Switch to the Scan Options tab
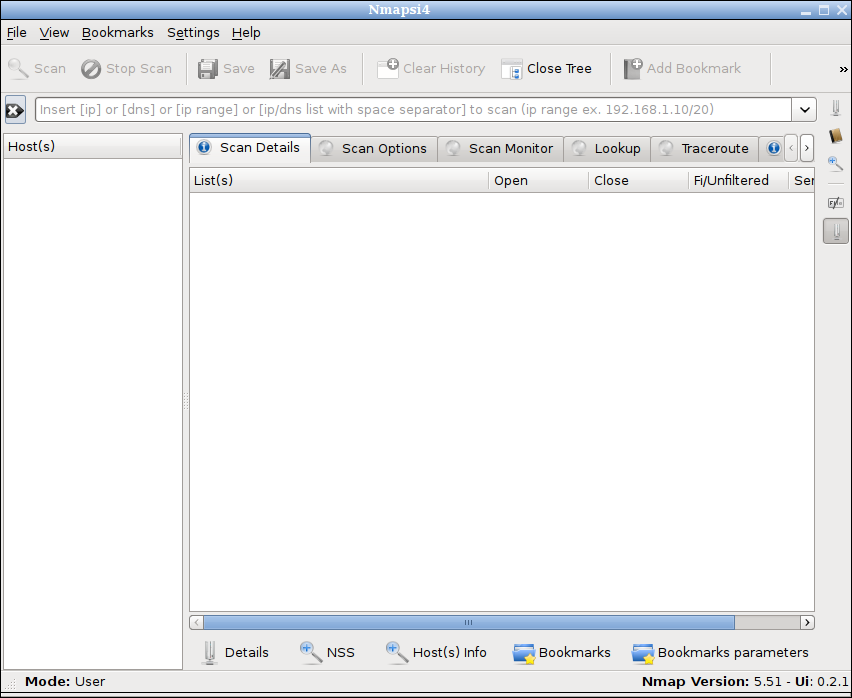 click(374, 149)
